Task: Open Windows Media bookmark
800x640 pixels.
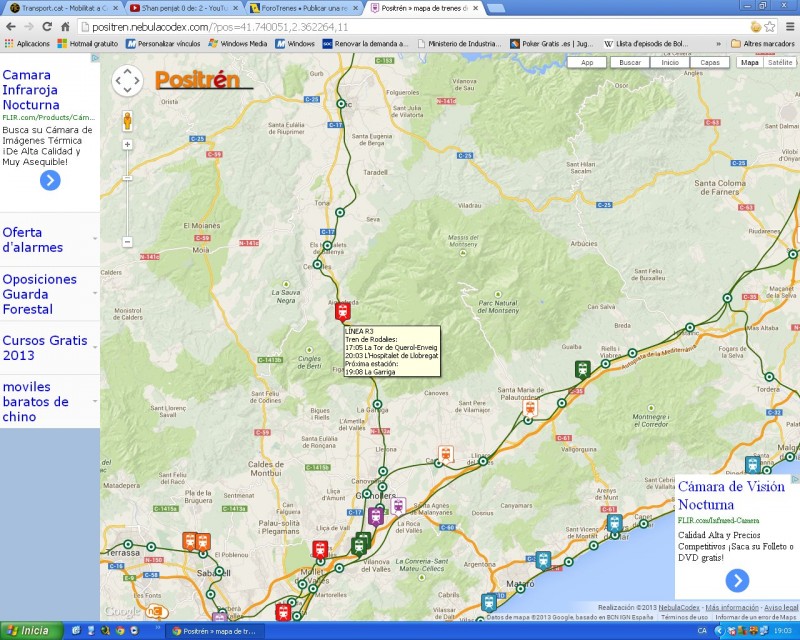Action: click(x=238, y=44)
